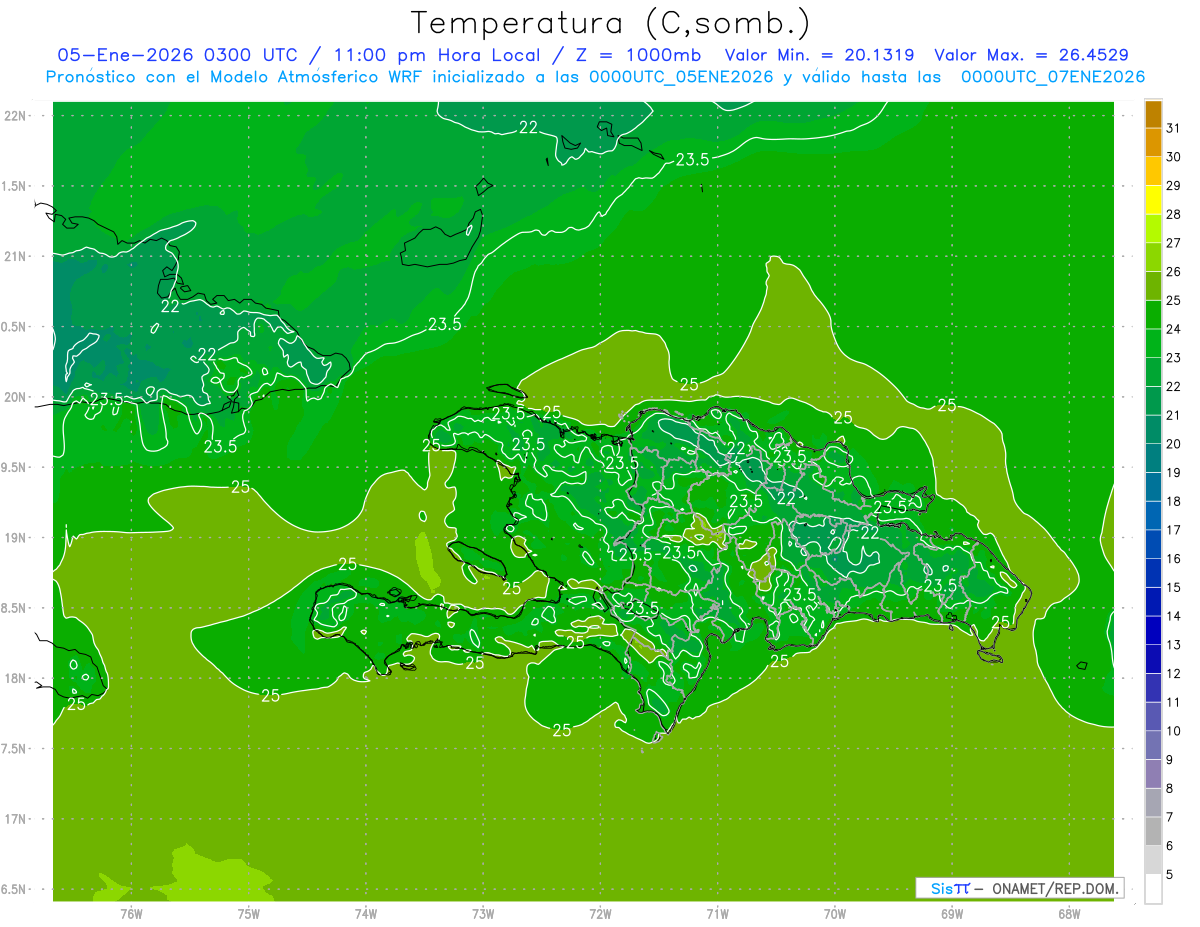The image size is (1200, 927).
Task: Select the "05-Ene-2026 0300 UTC" date text
Action: coord(177,55)
